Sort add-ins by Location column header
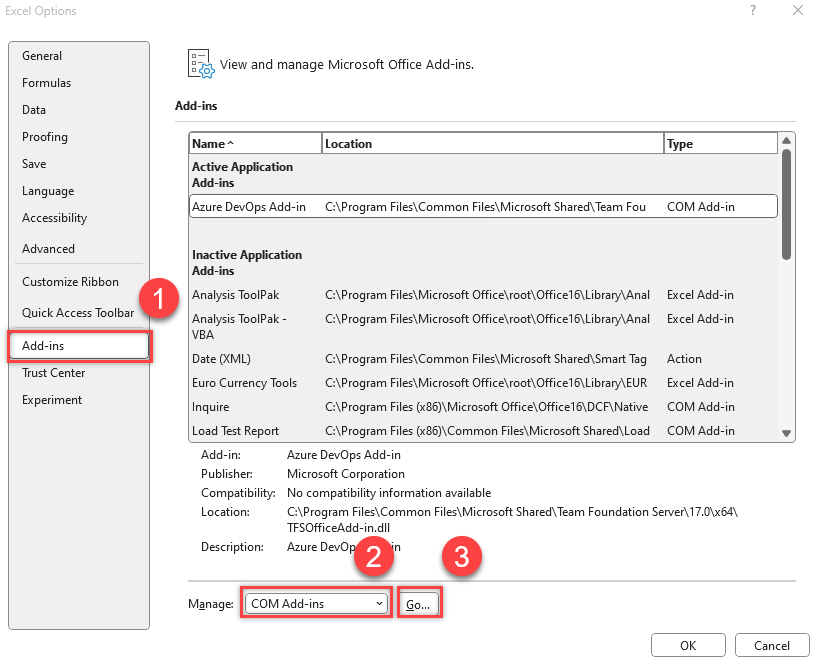Screen dimensions: 820x668 tap(492, 144)
